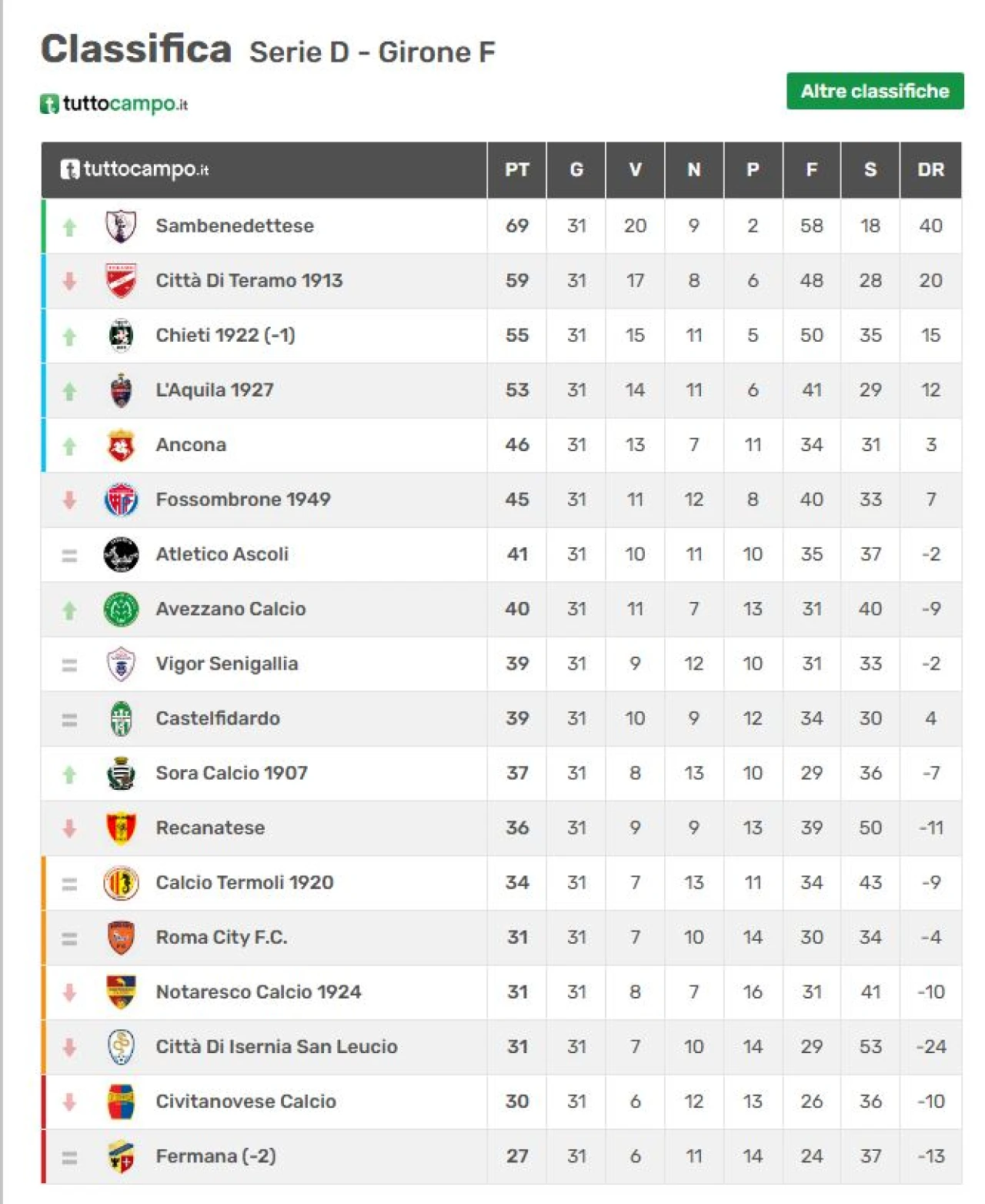Image resolution: width=985 pixels, height=1204 pixels.
Task: Click the down arrow beside Notaresco Calcio 1924
Action: tap(69, 992)
